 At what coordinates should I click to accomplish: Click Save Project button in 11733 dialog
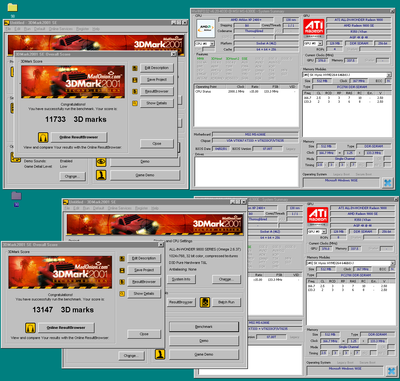(157, 80)
